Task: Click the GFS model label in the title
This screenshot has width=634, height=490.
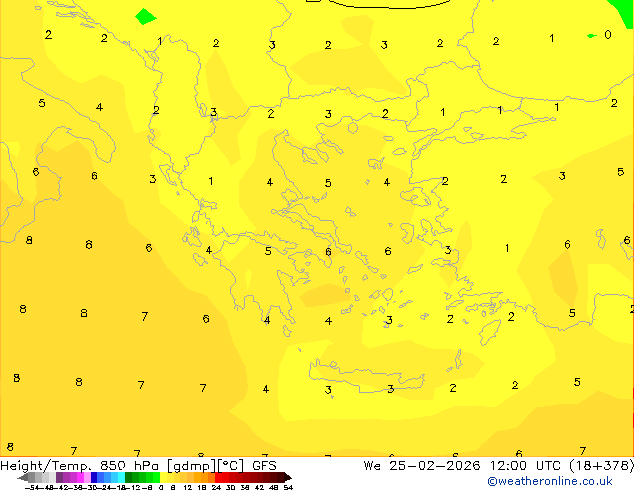Action: pyautogui.click(x=264, y=466)
